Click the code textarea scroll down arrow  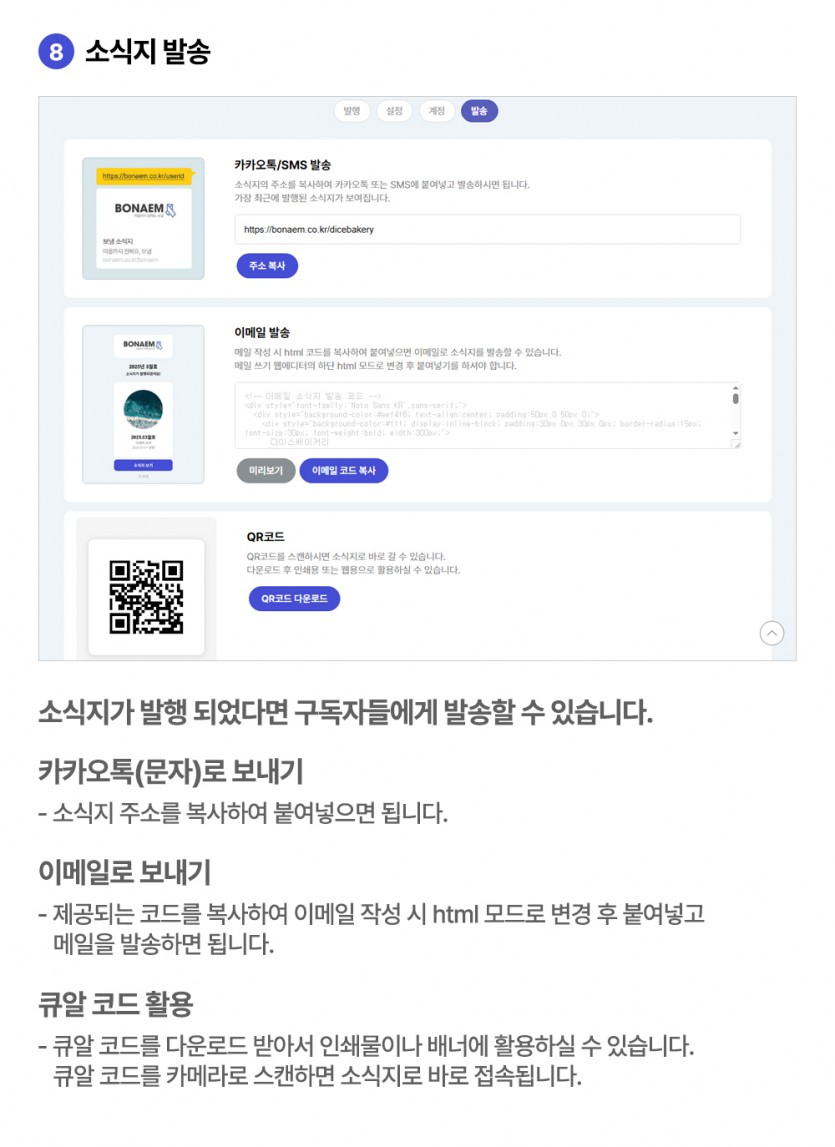[x=735, y=433]
